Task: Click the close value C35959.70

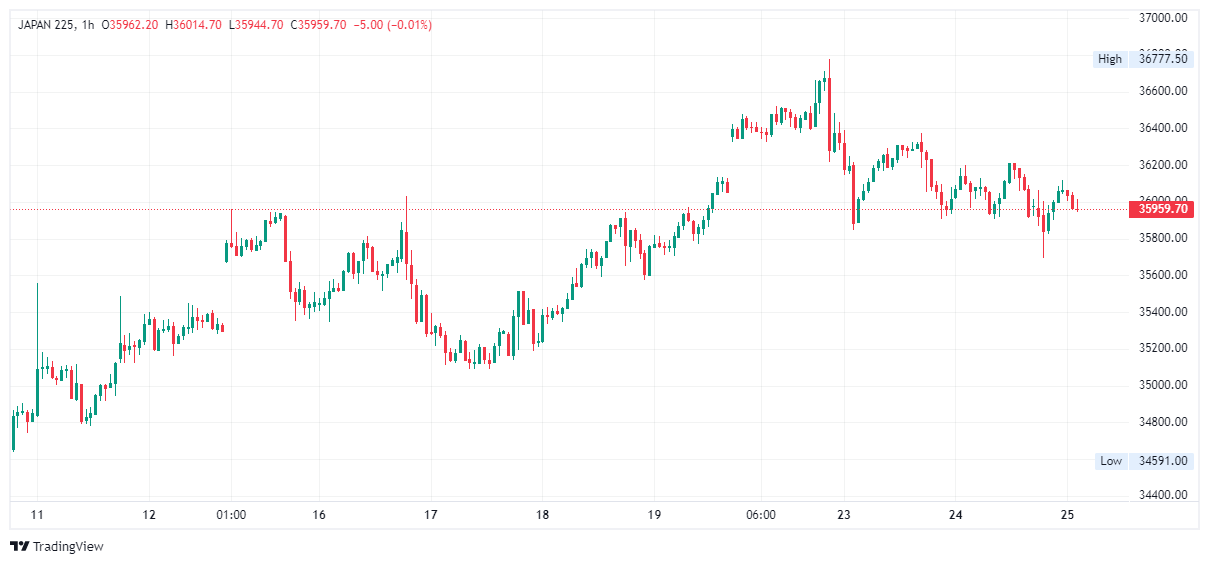Action: 319,24
